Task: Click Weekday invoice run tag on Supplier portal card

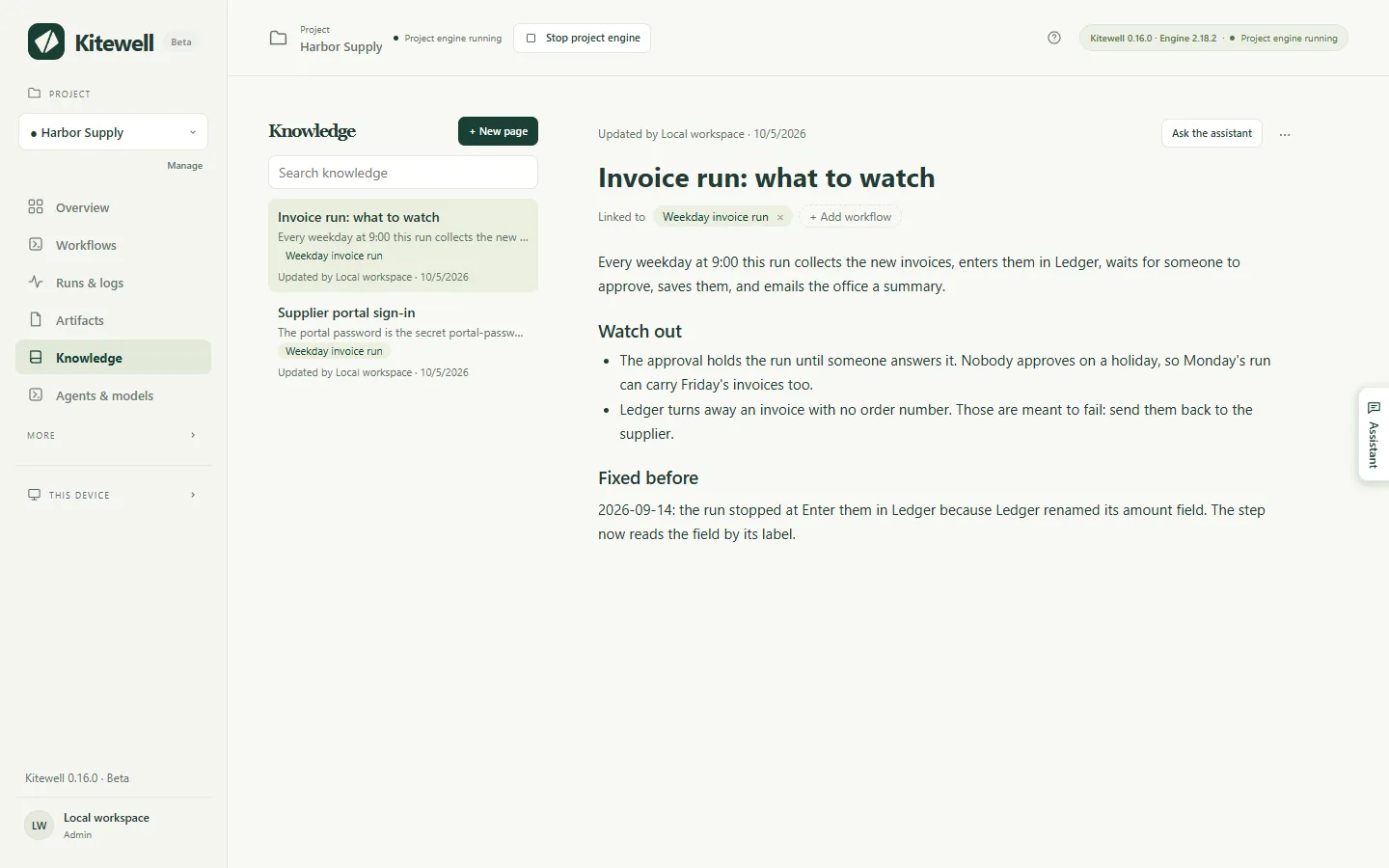Action: 334,351
